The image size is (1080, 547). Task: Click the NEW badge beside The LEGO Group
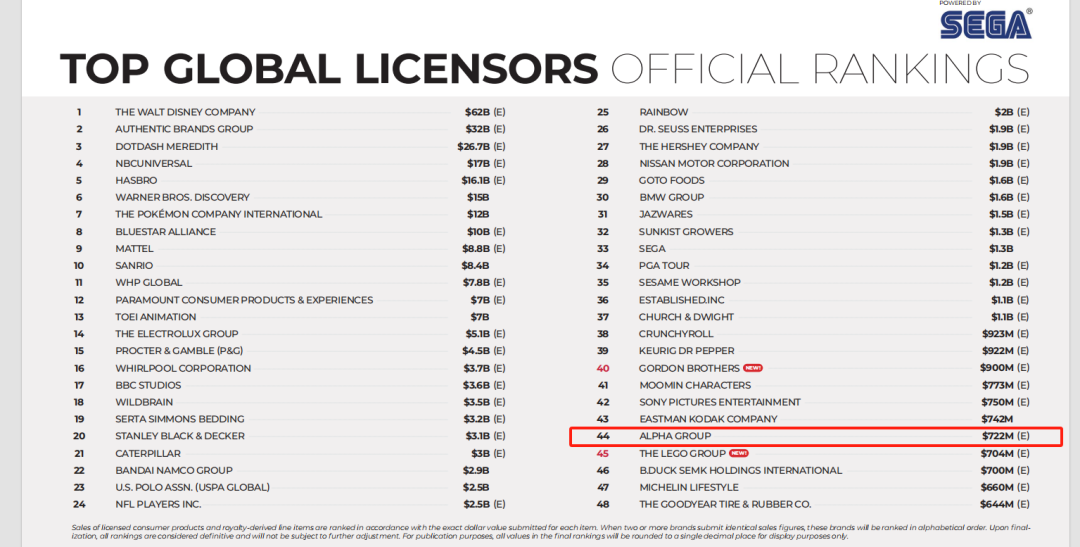point(739,453)
